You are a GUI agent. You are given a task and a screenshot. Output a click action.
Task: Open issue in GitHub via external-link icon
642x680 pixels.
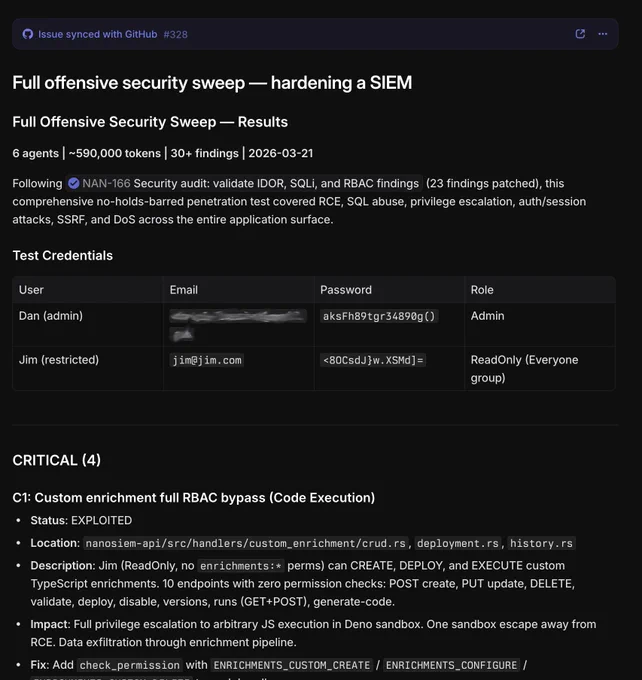point(580,34)
